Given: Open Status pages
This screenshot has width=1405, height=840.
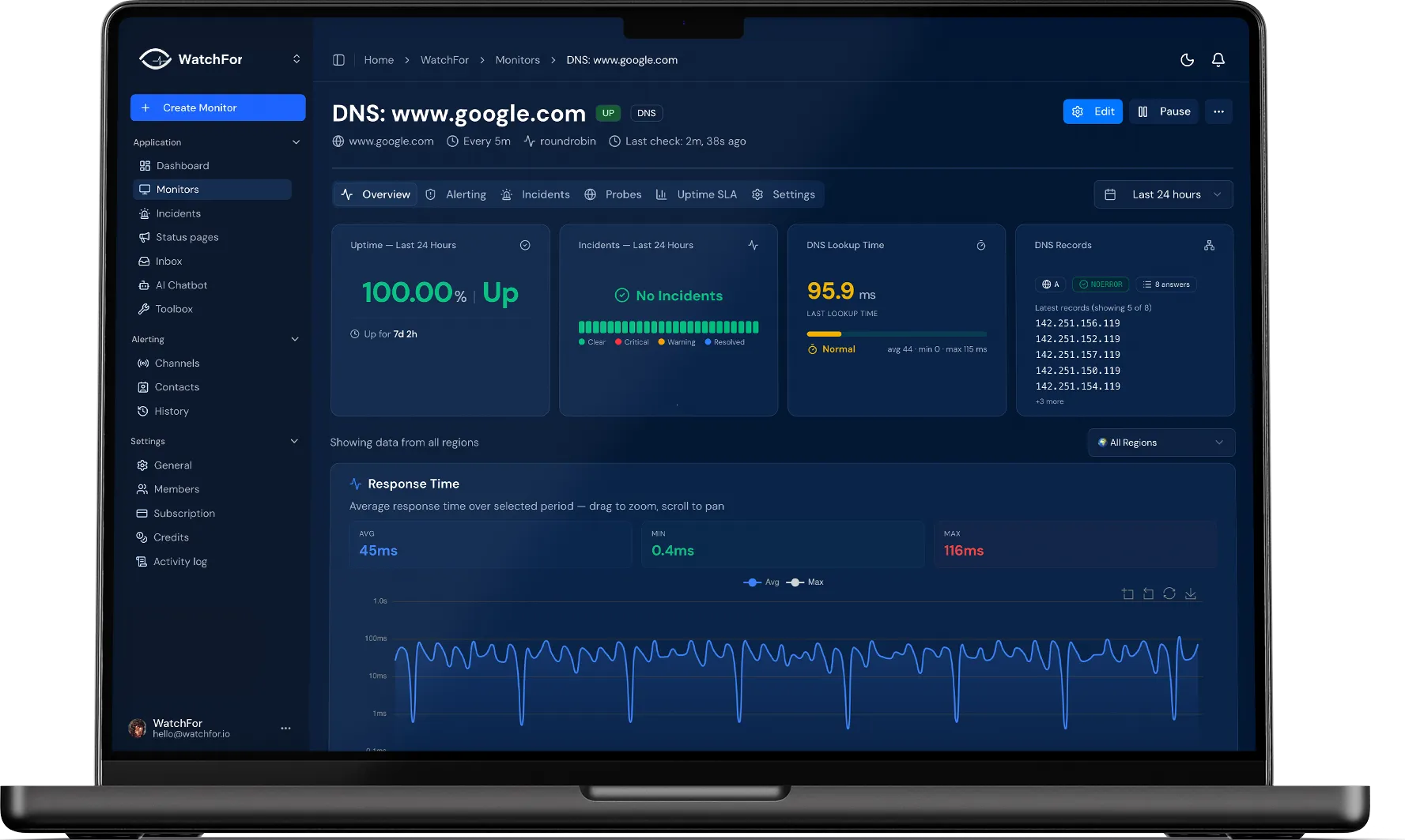Looking at the screenshot, I should (x=213, y=237).
